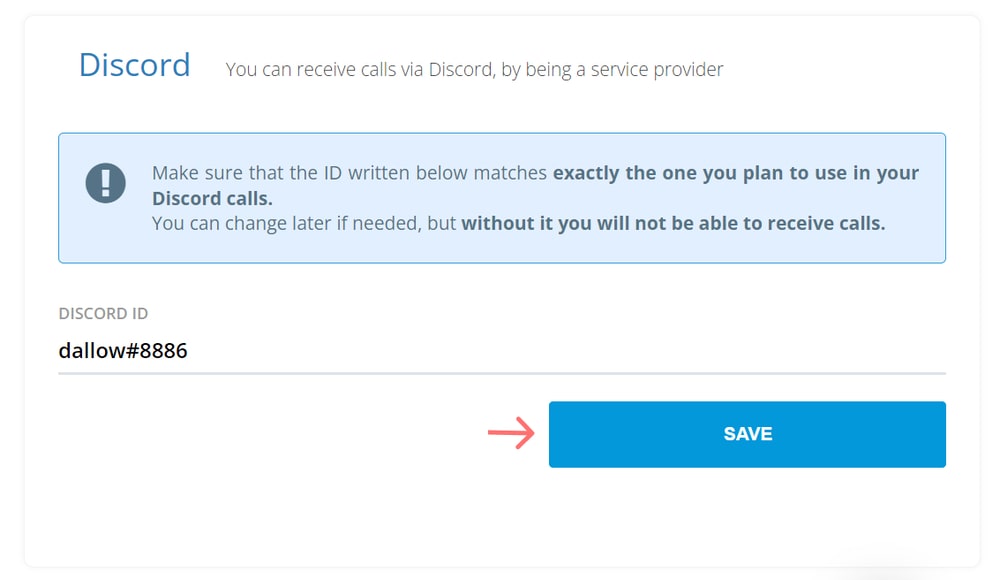Click the dallow#8886 text in the field
Image resolution: width=1000 pixels, height=580 pixels.
123,350
